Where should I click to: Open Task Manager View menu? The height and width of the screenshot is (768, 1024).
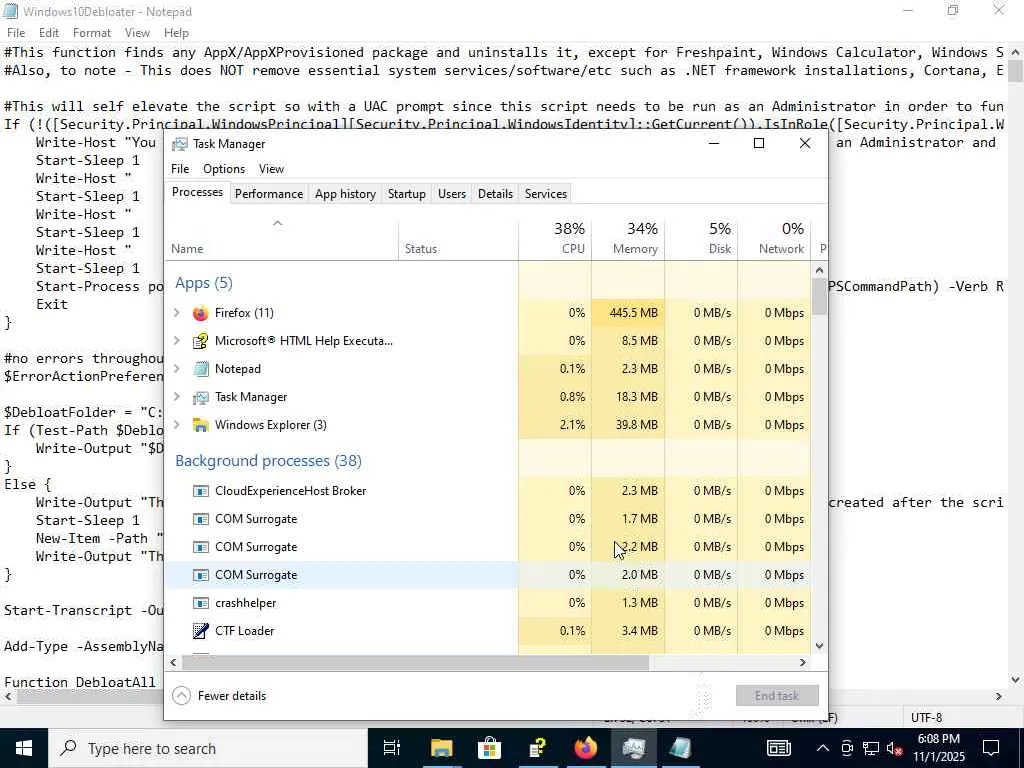(x=271, y=169)
